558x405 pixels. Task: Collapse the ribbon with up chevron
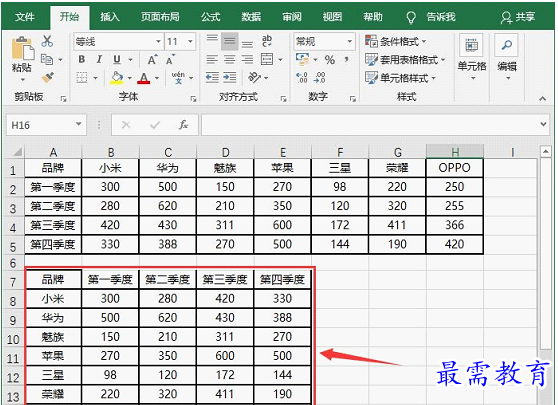(542, 98)
